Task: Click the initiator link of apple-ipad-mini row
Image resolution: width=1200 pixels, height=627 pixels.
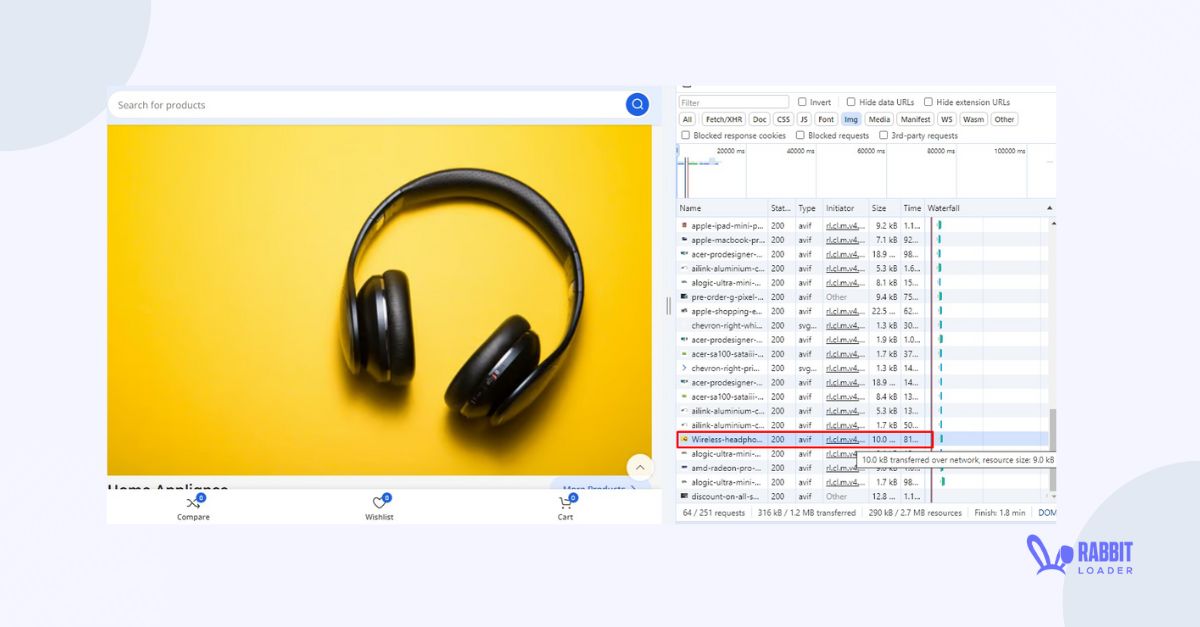Action: [x=842, y=226]
